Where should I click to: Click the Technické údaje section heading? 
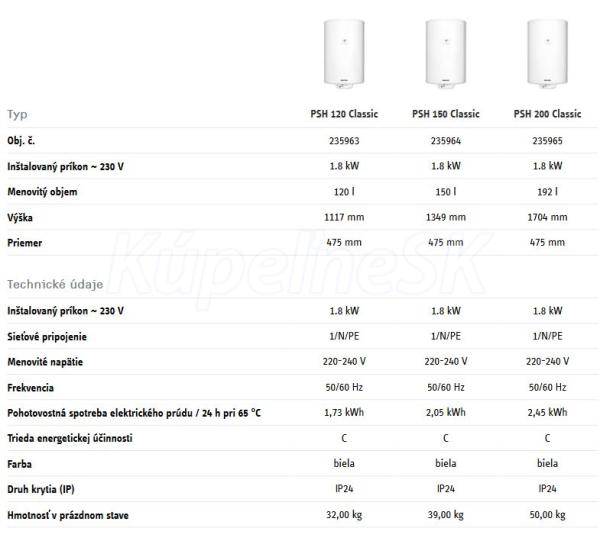(55, 284)
